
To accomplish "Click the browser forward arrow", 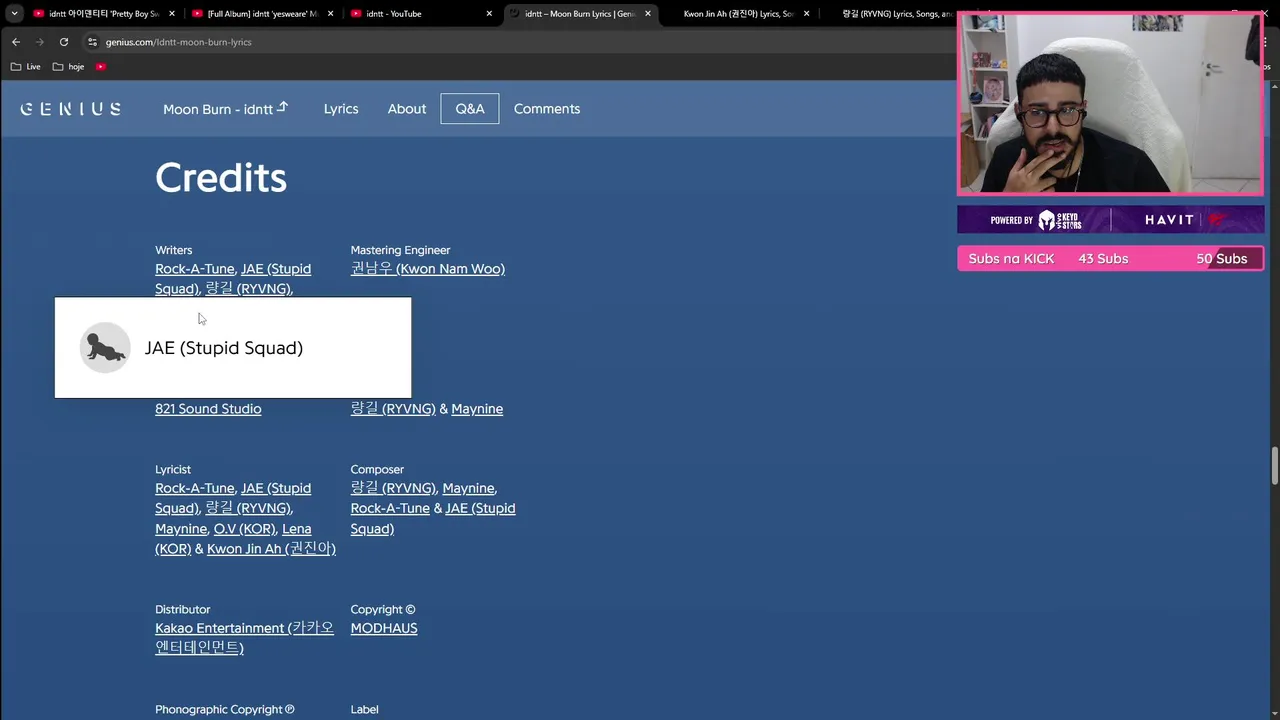I will pos(40,42).
